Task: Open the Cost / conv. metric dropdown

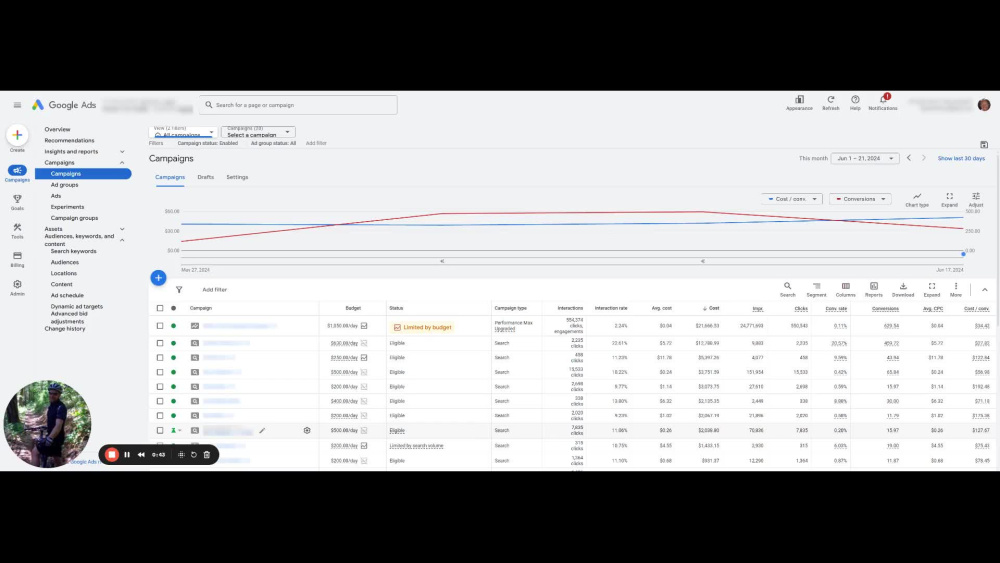Action: pos(792,199)
